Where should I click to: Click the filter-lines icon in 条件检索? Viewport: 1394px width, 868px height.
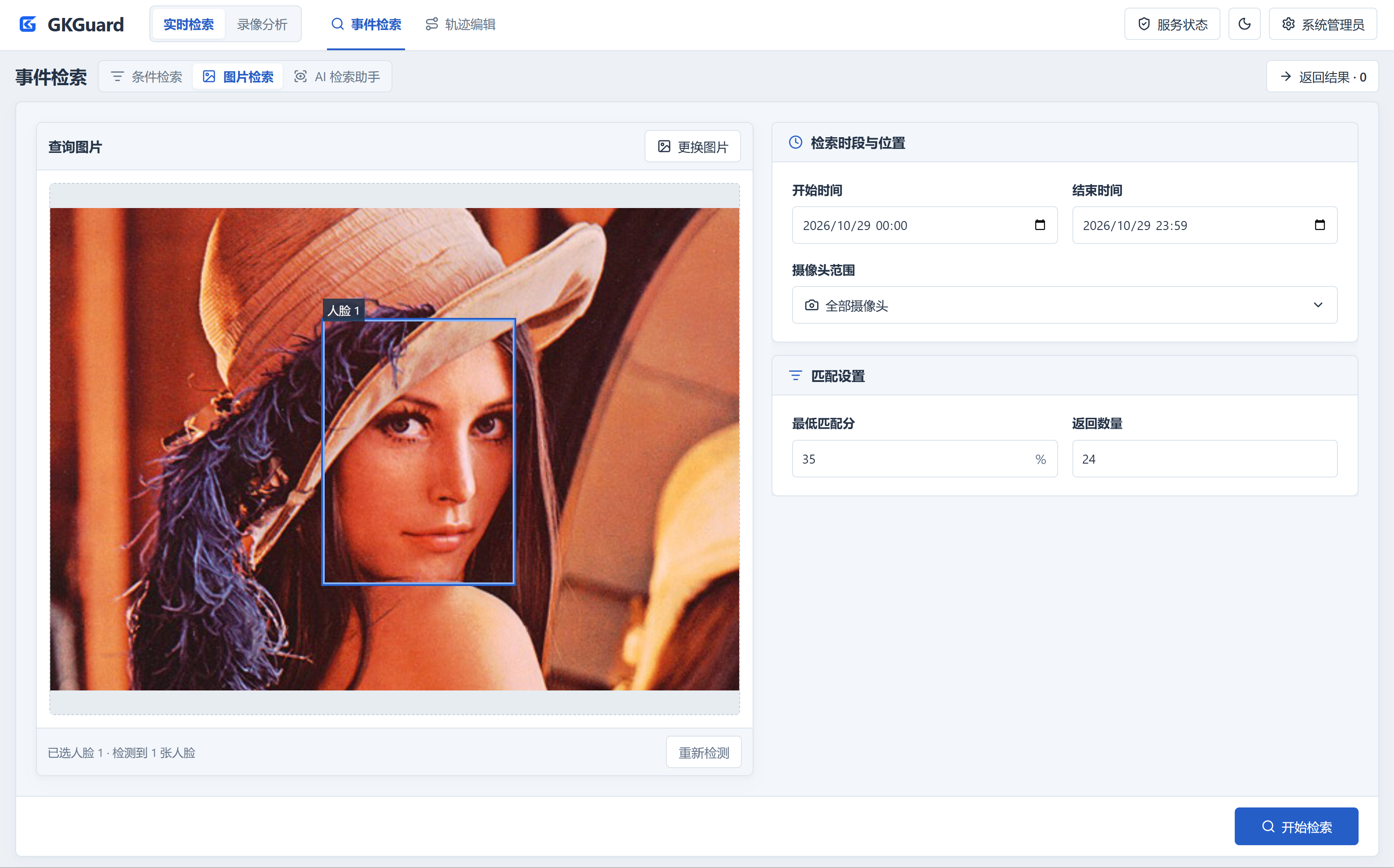click(x=117, y=76)
